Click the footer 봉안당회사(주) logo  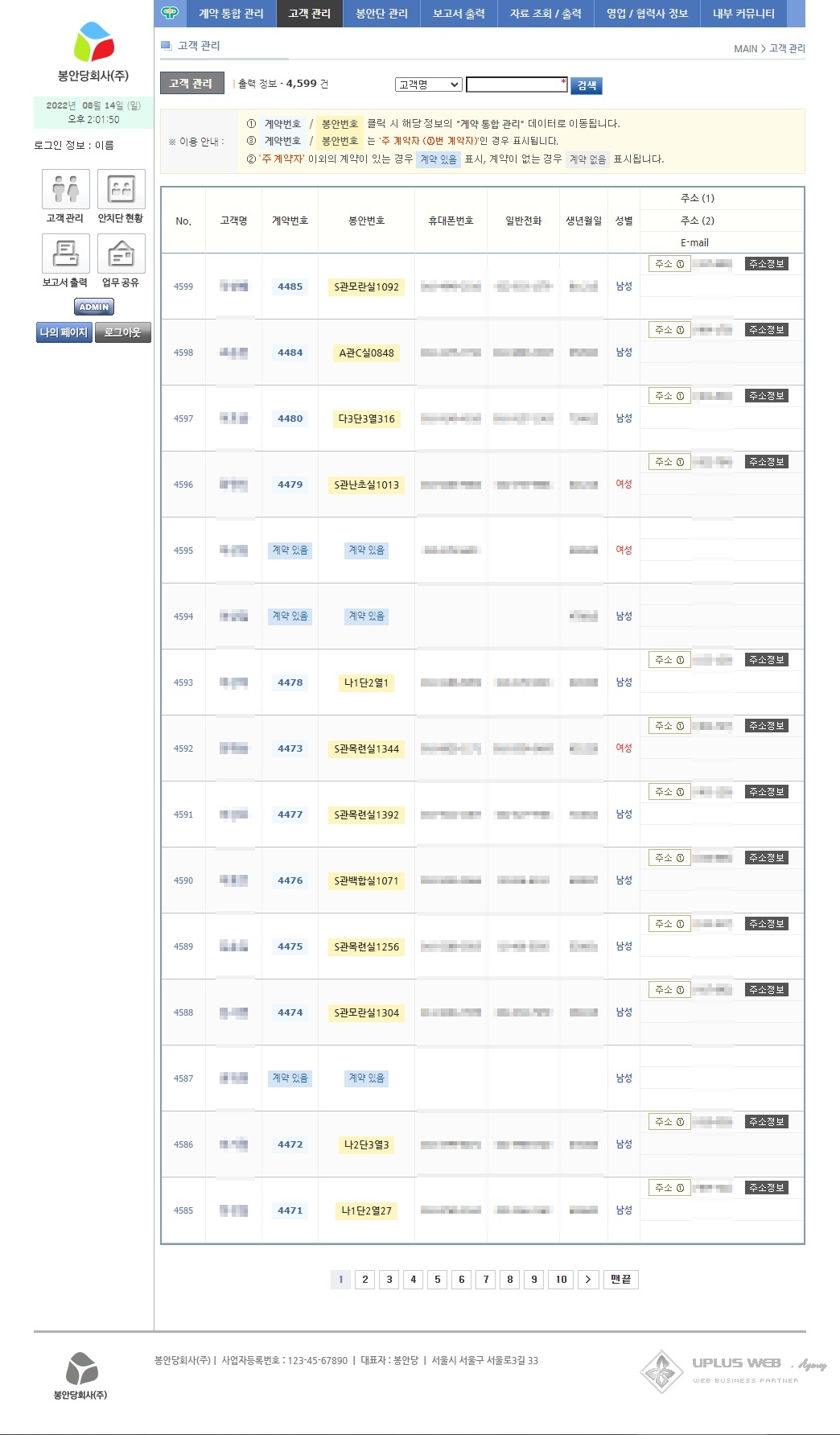pos(80,1375)
